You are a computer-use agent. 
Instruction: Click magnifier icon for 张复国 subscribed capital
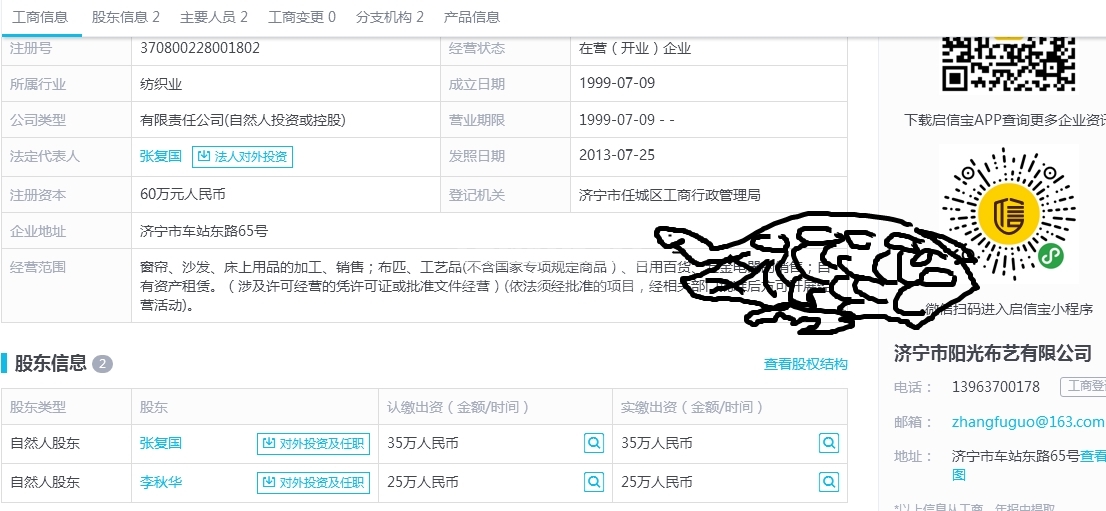(594, 443)
